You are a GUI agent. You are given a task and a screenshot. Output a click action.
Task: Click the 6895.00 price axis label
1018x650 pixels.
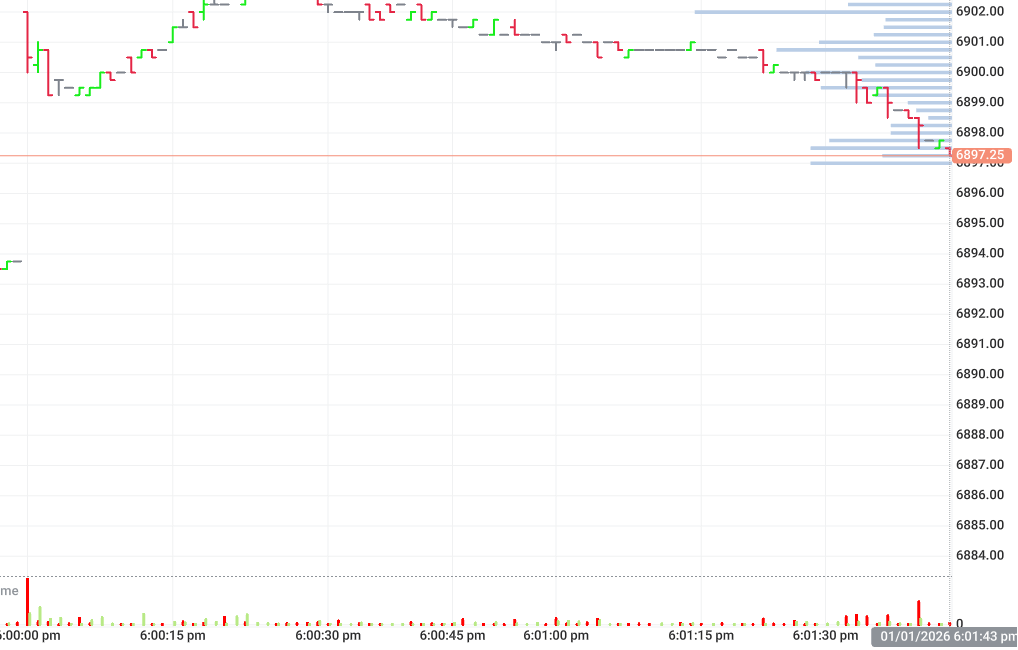point(980,223)
